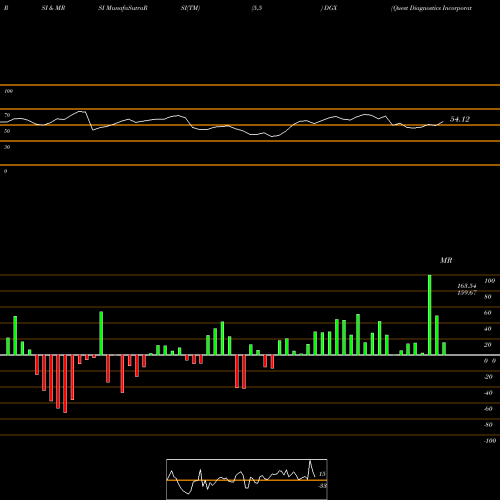Click the MR panel title label

(x=446, y=260)
